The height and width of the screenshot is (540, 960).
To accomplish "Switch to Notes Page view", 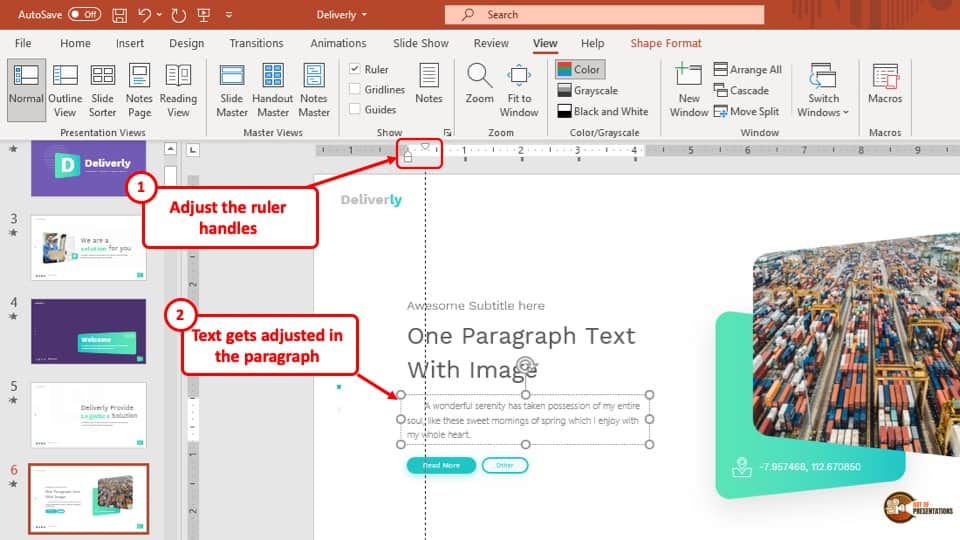I will point(139,90).
